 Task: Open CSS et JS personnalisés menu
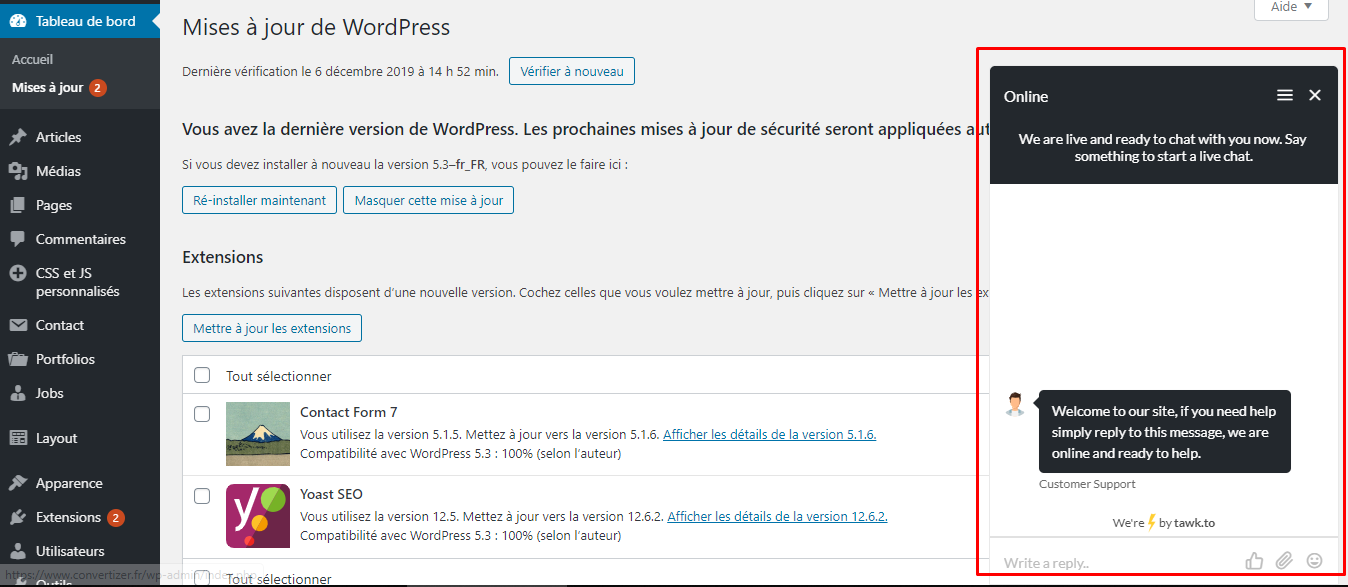80,282
